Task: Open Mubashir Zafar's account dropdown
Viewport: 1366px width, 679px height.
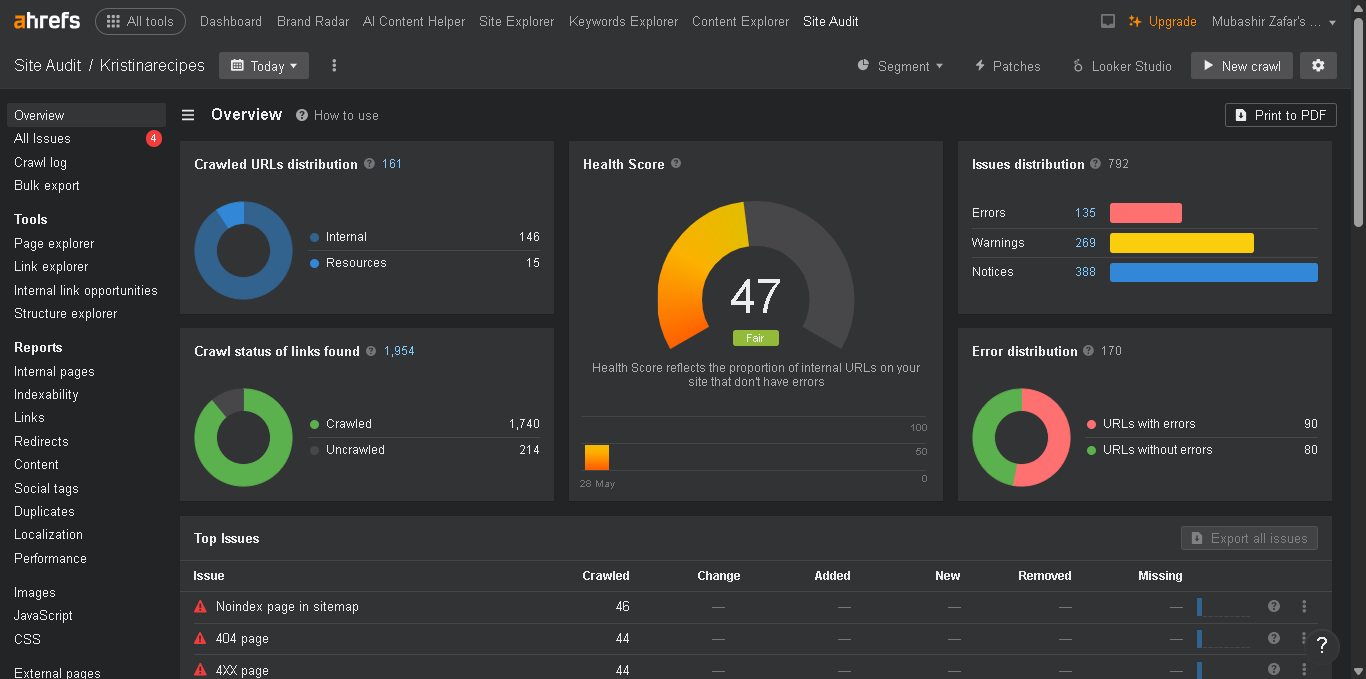Action: click(1274, 21)
